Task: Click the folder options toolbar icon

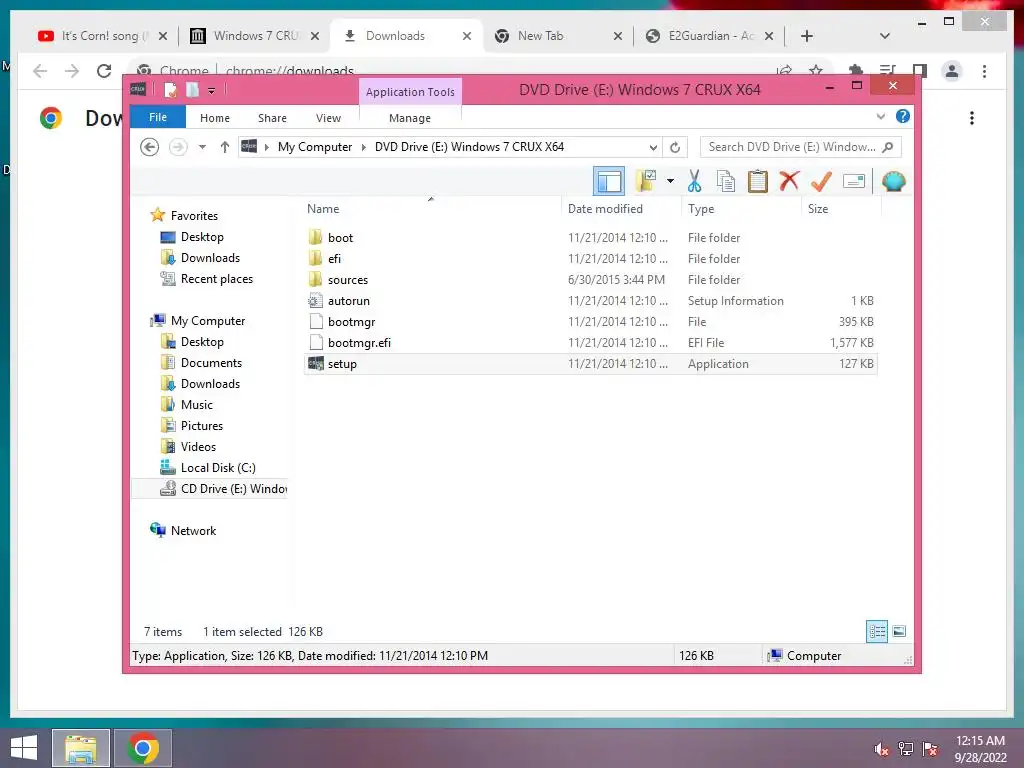Action: (x=646, y=181)
